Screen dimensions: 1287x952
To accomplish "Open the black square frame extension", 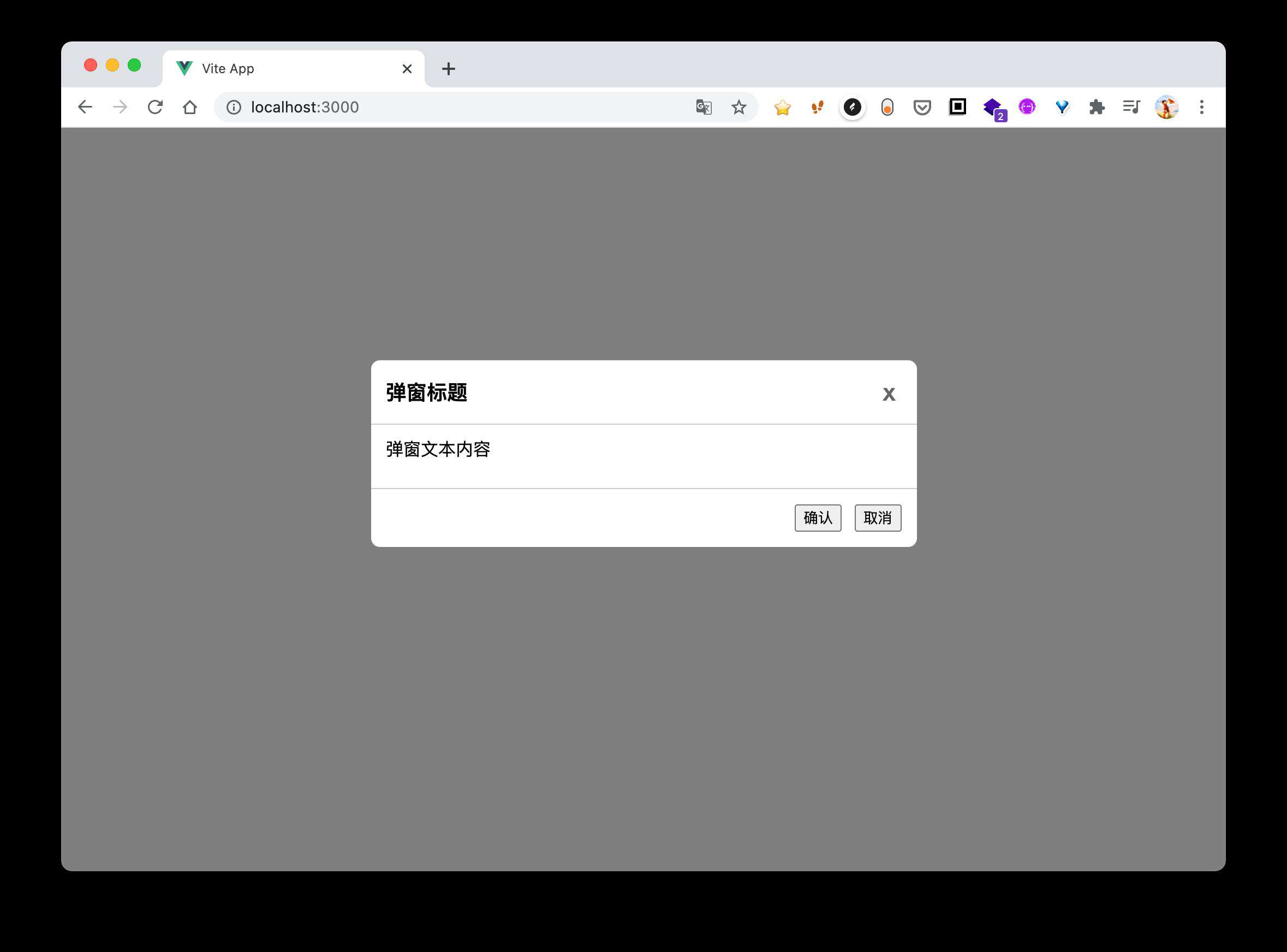I will (957, 106).
